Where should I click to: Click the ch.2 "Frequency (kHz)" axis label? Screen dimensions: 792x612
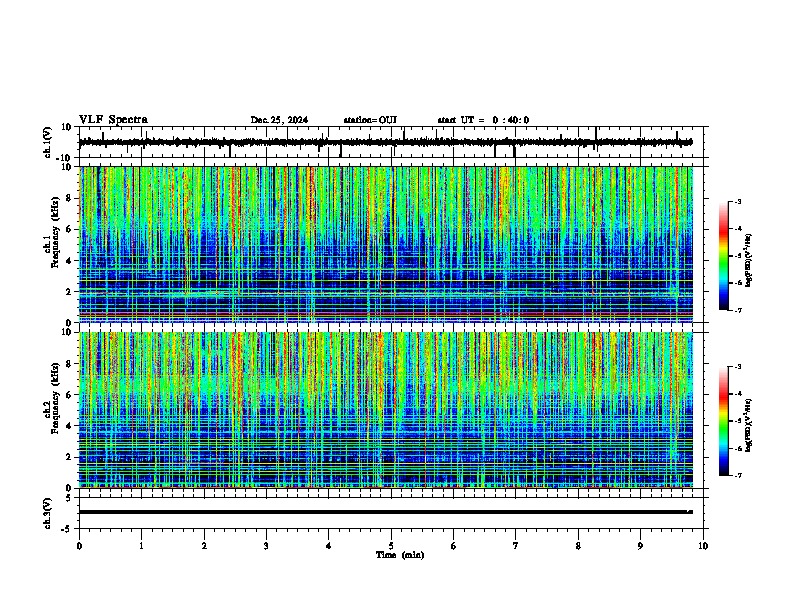56,398
